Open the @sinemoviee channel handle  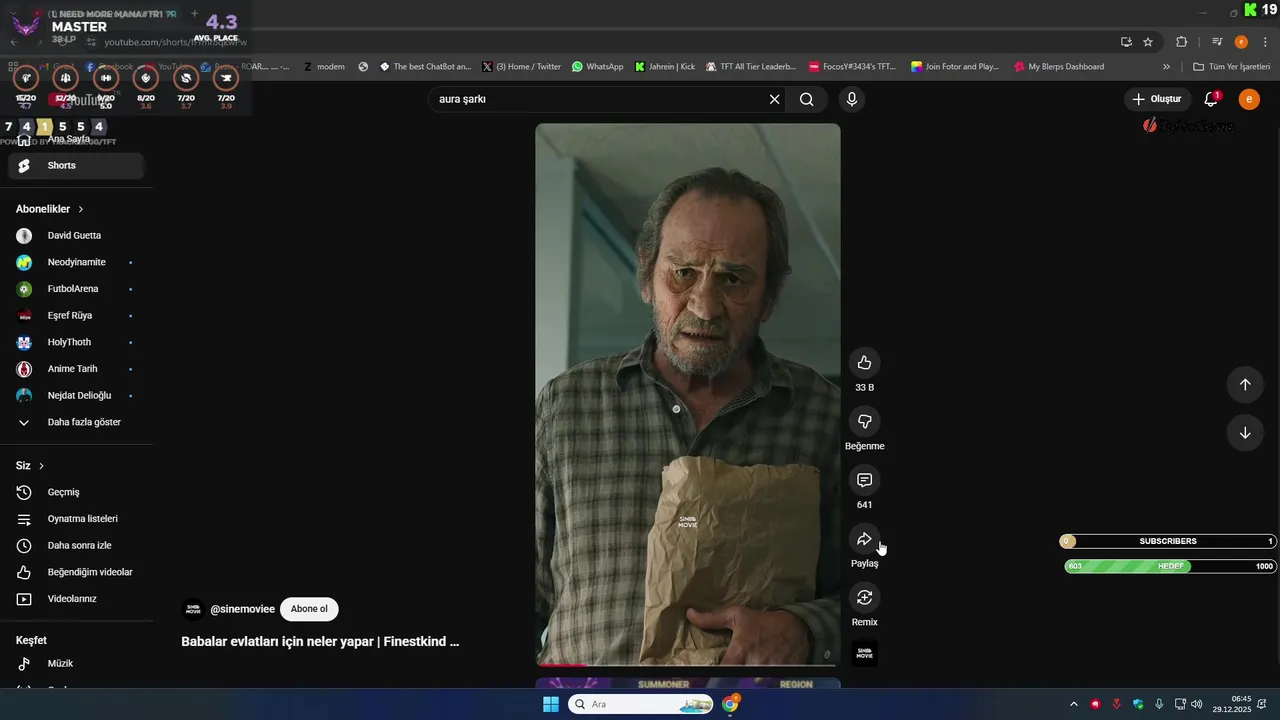[x=242, y=609]
